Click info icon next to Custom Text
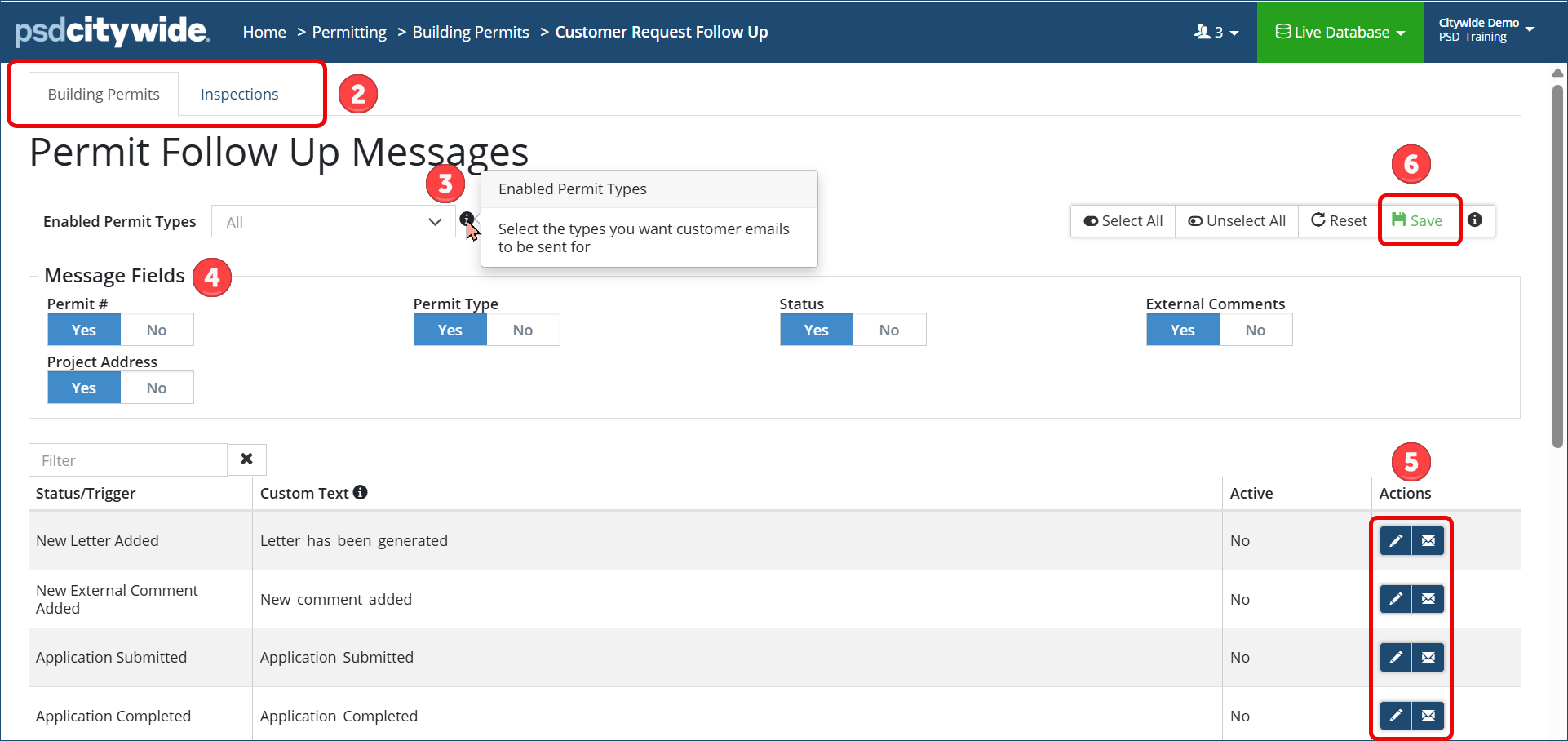Image resolution: width=1568 pixels, height=741 pixels. (360, 492)
